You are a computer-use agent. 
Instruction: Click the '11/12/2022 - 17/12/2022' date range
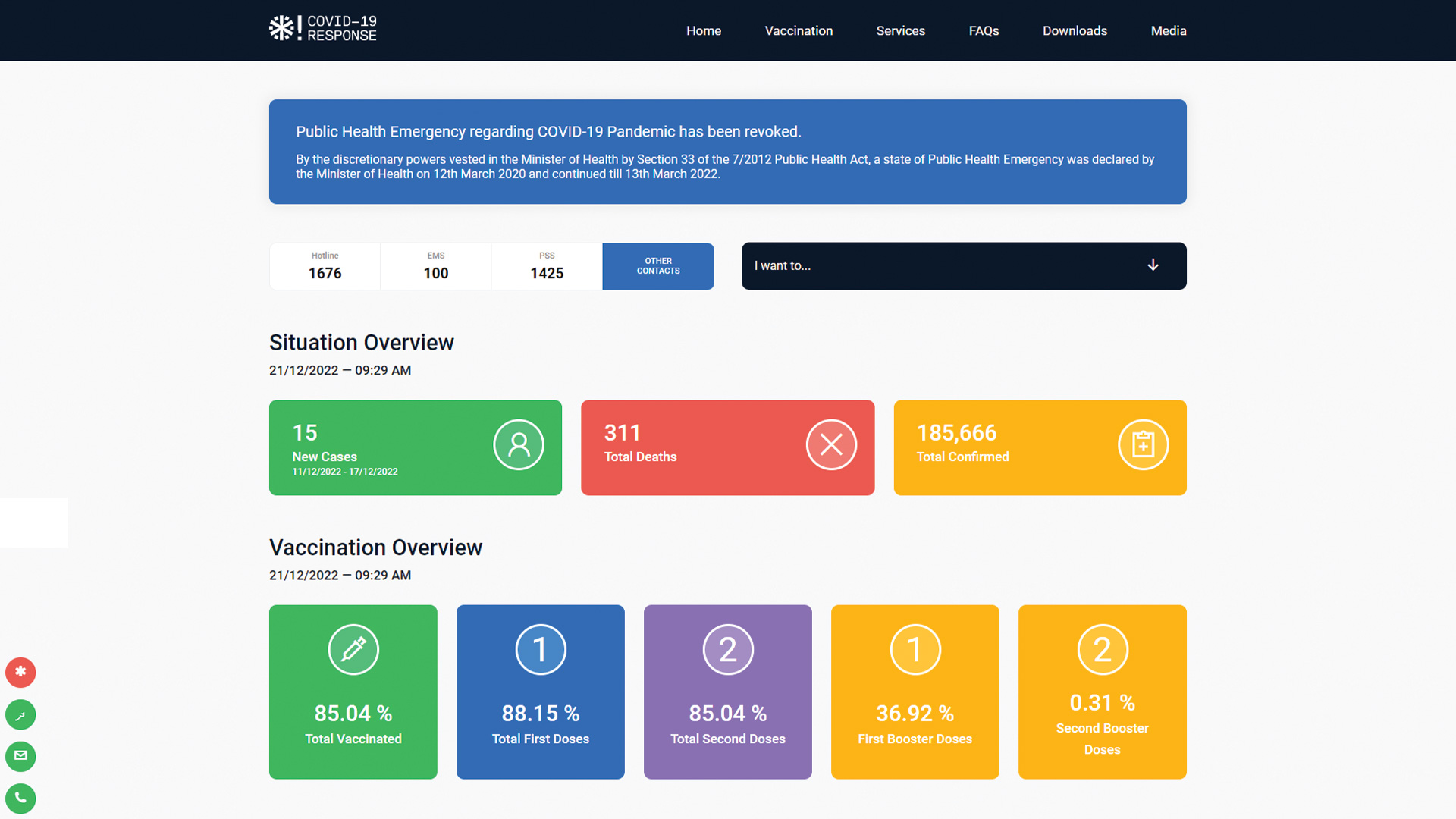coord(345,472)
